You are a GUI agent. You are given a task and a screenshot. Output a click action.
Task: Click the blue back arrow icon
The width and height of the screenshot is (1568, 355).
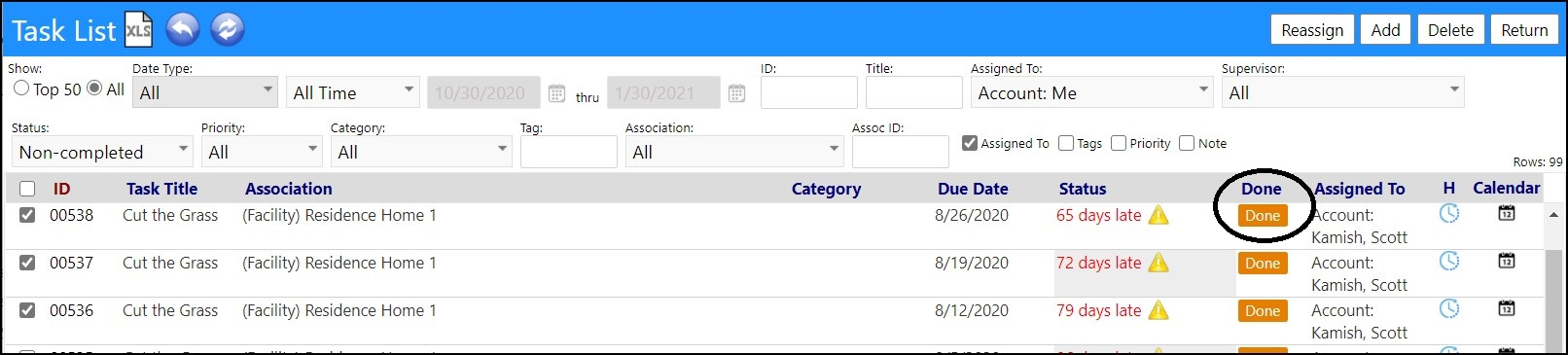[184, 30]
